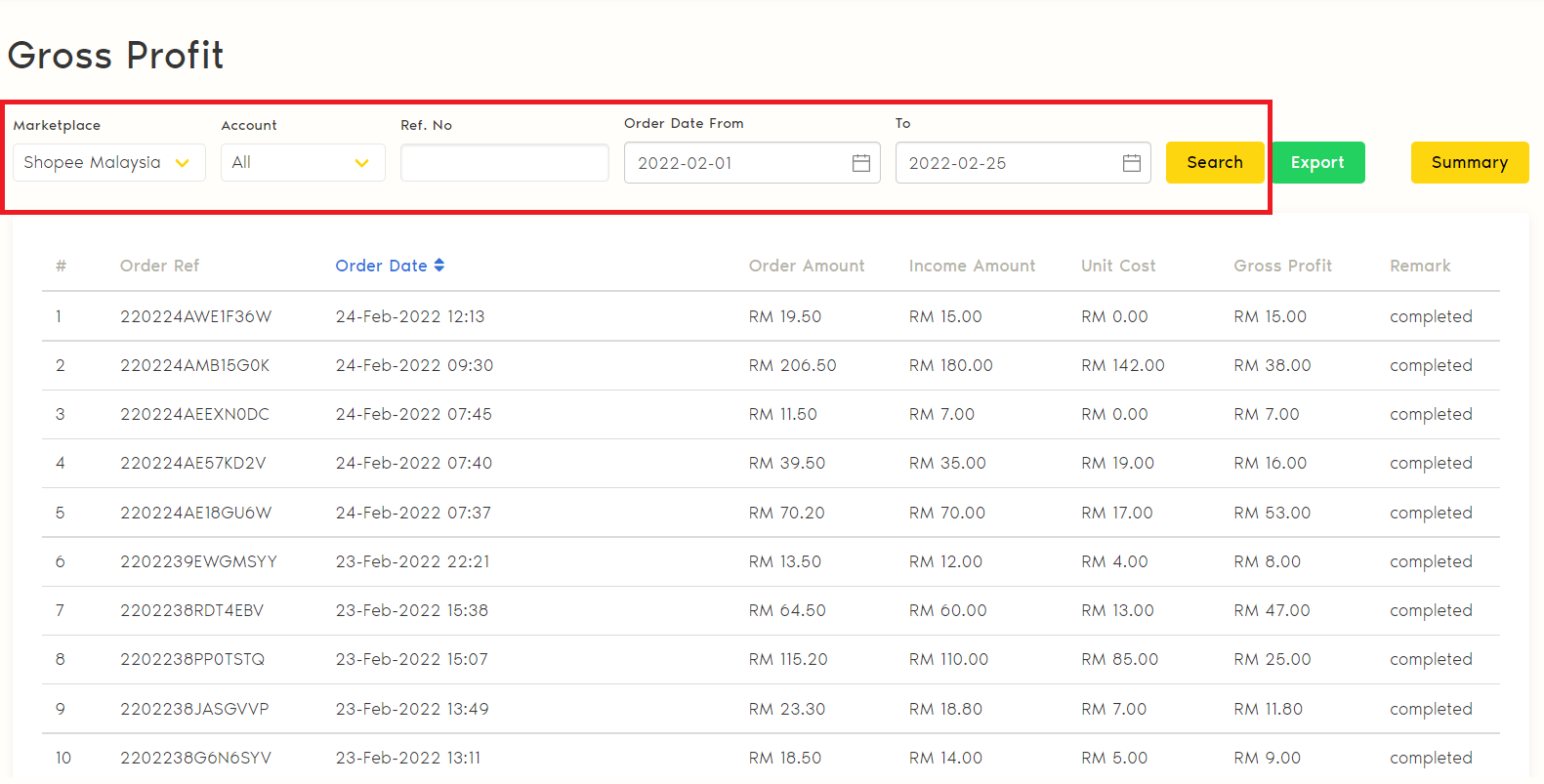Click the Ref. No input field
Screen dimensions: 1544x784
(504, 163)
